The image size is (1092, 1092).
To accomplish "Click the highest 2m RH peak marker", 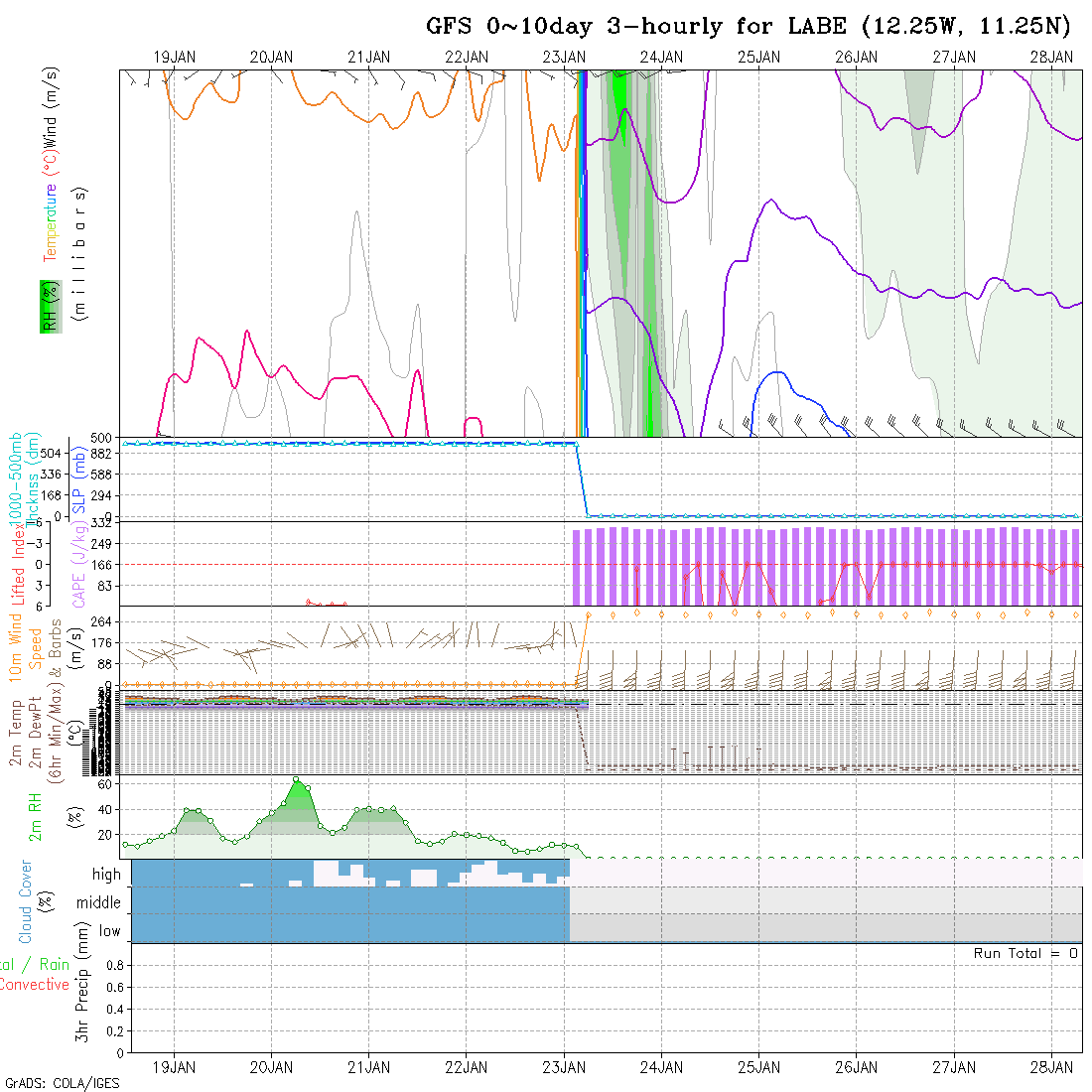I will point(296,779).
